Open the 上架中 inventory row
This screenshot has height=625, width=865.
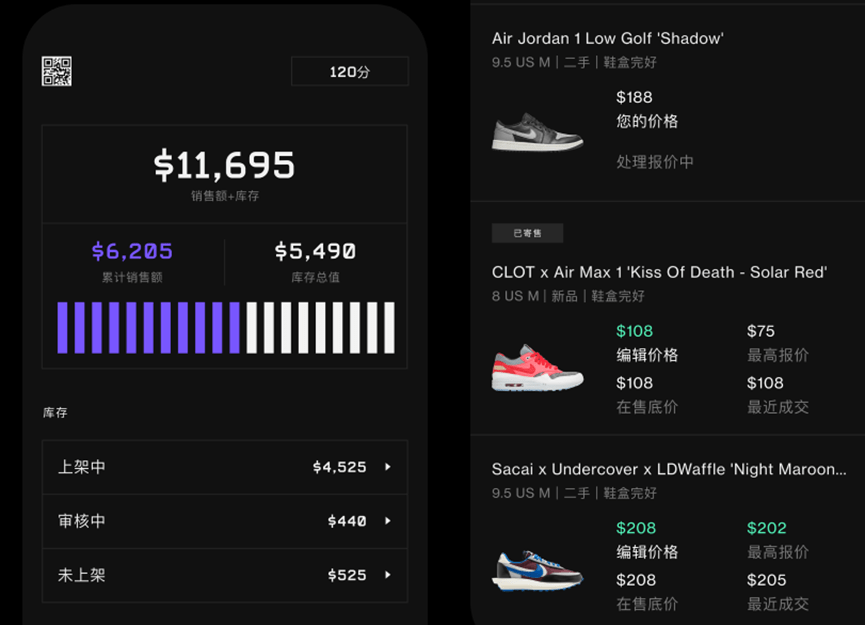point(225,467)
